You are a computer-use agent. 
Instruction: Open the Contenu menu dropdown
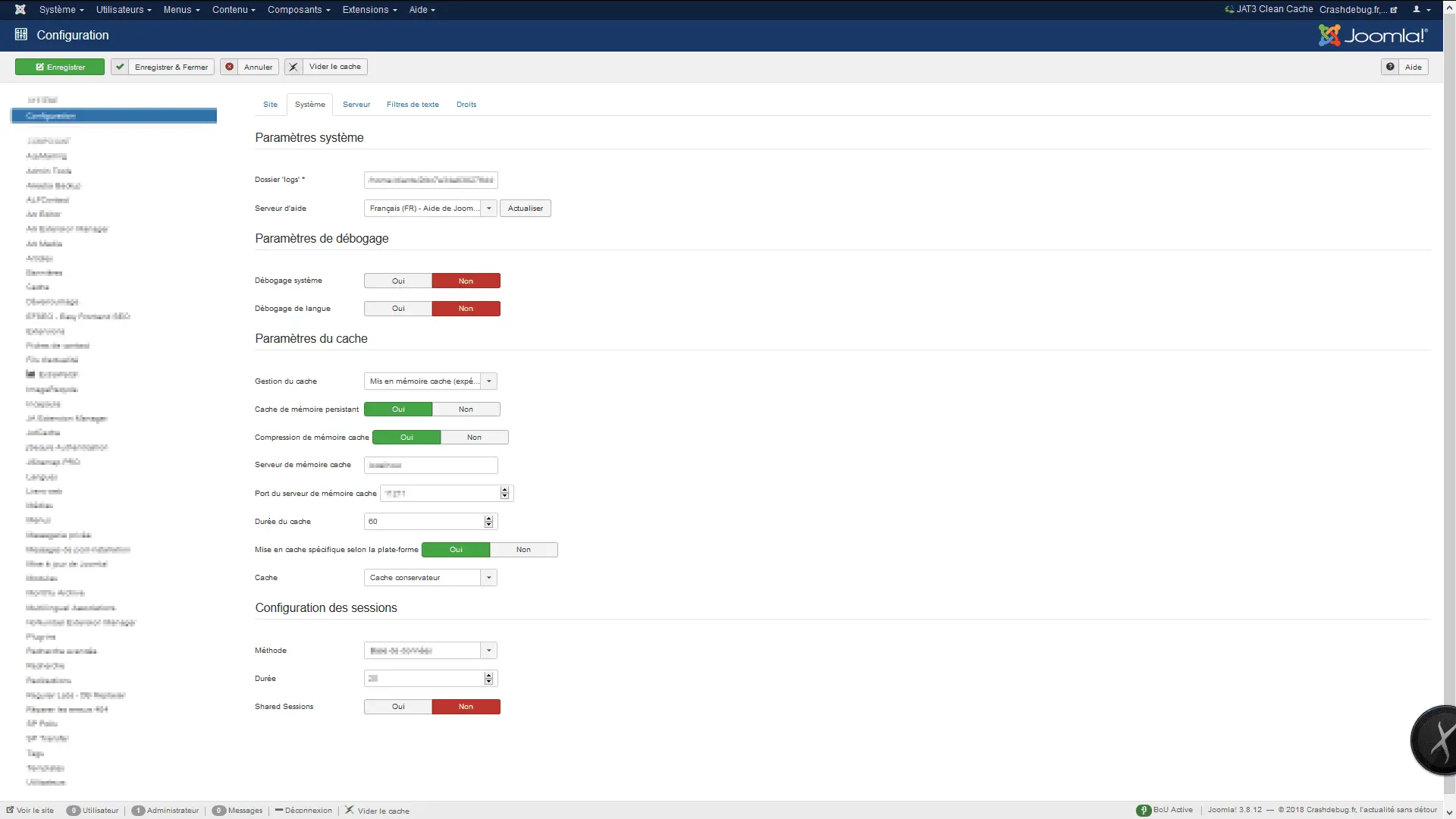[x=234, y=10]
